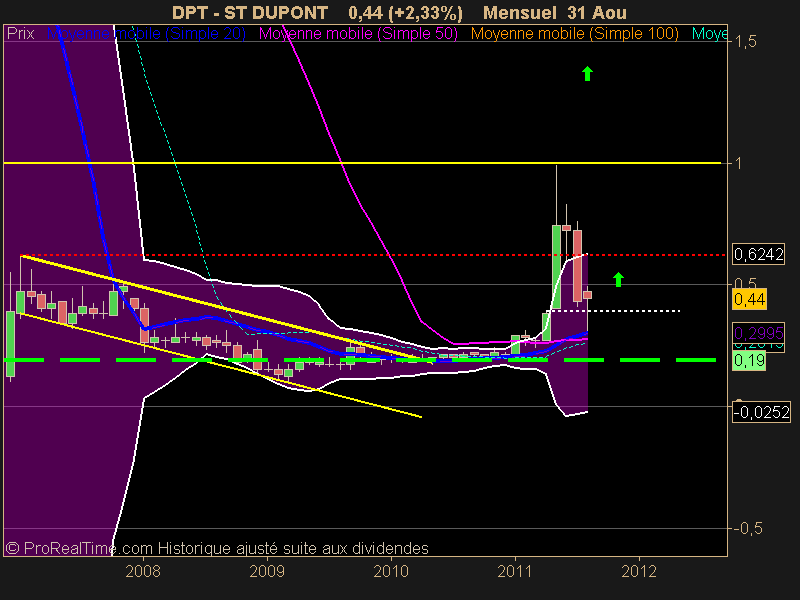This screenshot has width=800, height=600.
Task: Click the 2010 label on time axis
Action: click(x=391, y=571)
